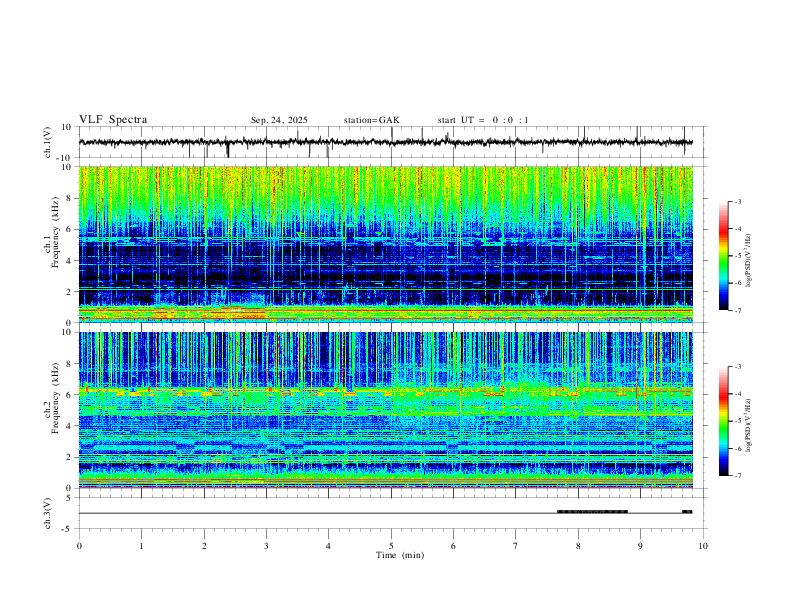Click the ch.2 spectrogram panel
Image resolution: width=792 pixels, height=612 pixels.
click(x=385, y=410)
